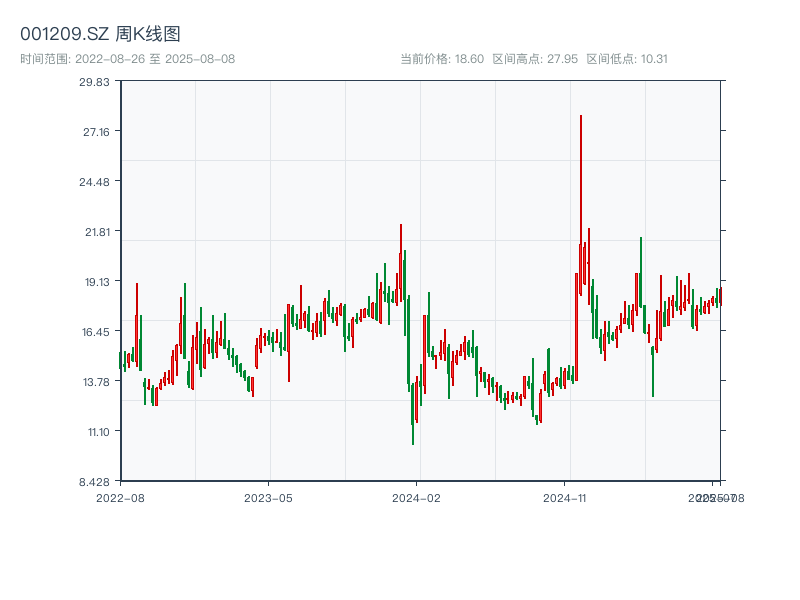Click the red candlestick wick peaking near 22 before 2024-02
800x600 pixels.
tap(401, 263)
